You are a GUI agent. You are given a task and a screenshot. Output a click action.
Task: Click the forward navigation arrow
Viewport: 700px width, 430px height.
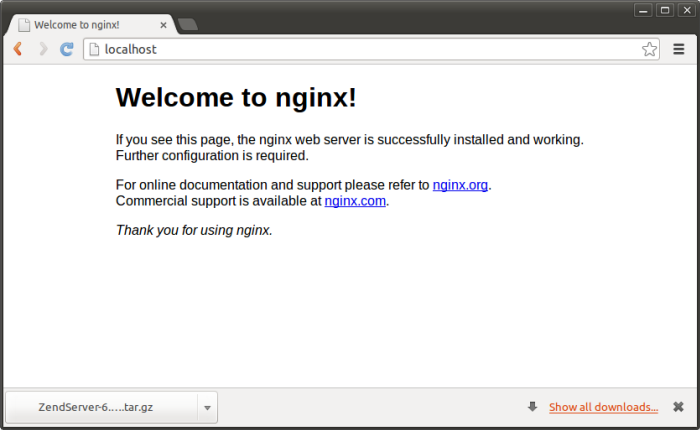[43, 49]
